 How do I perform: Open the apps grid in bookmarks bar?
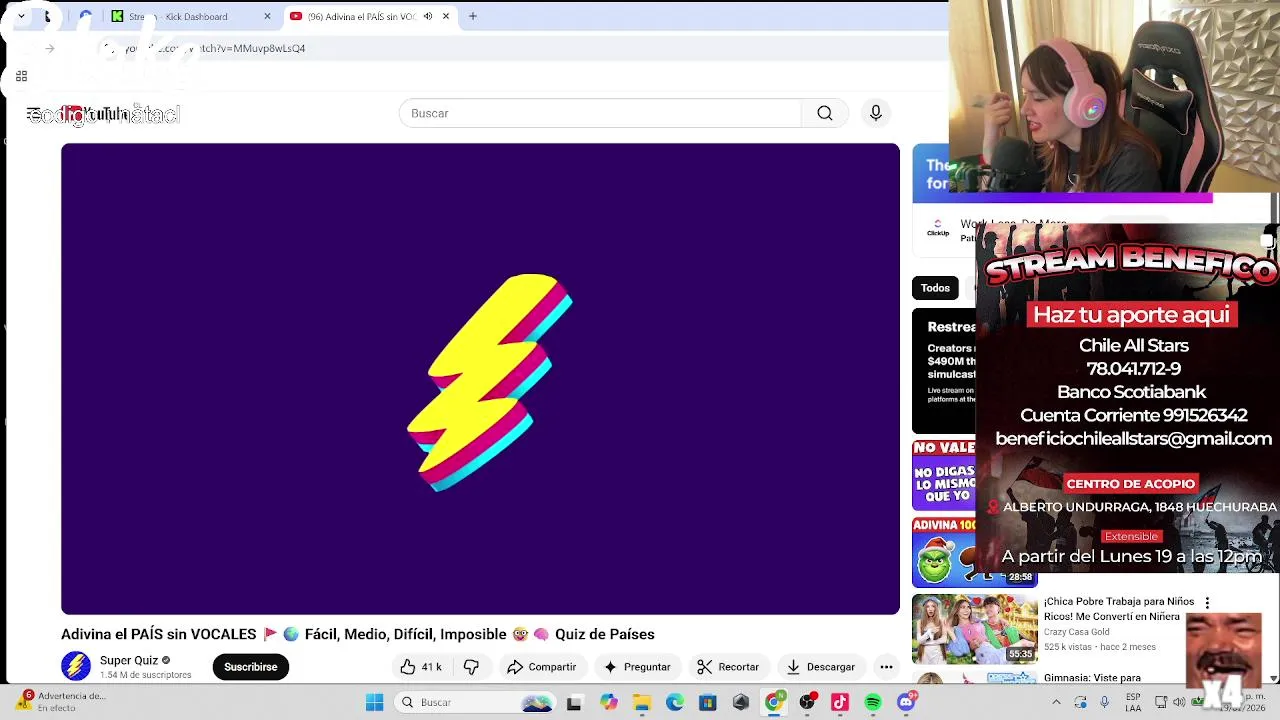21,76
